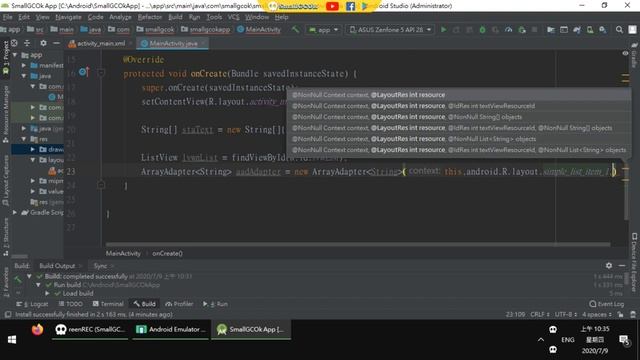
Task: Expand the Load build node in Build output
Action: pos(47,293)
